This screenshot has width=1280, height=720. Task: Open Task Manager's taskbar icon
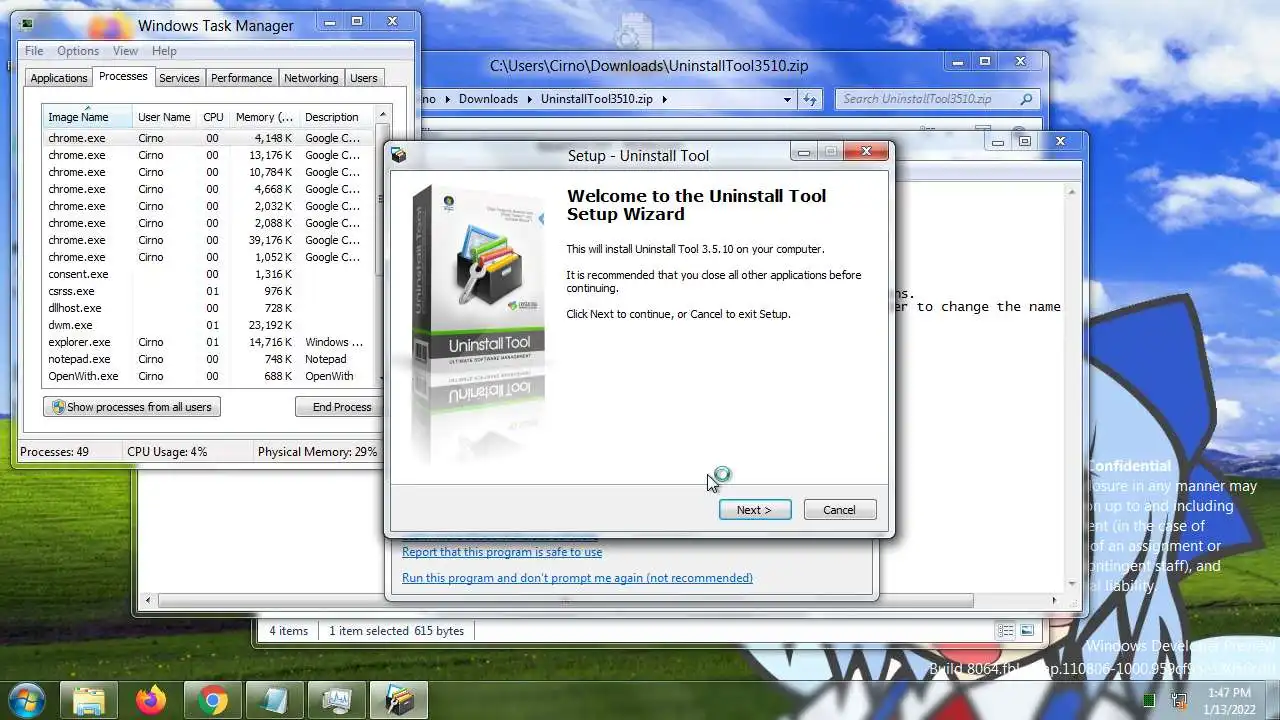coord(336,700)
